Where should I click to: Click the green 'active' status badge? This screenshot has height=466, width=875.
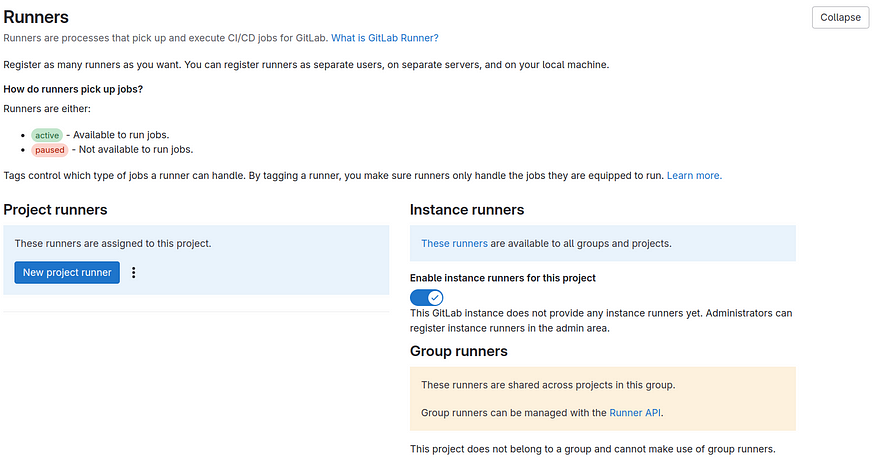[x=47, y=135]
